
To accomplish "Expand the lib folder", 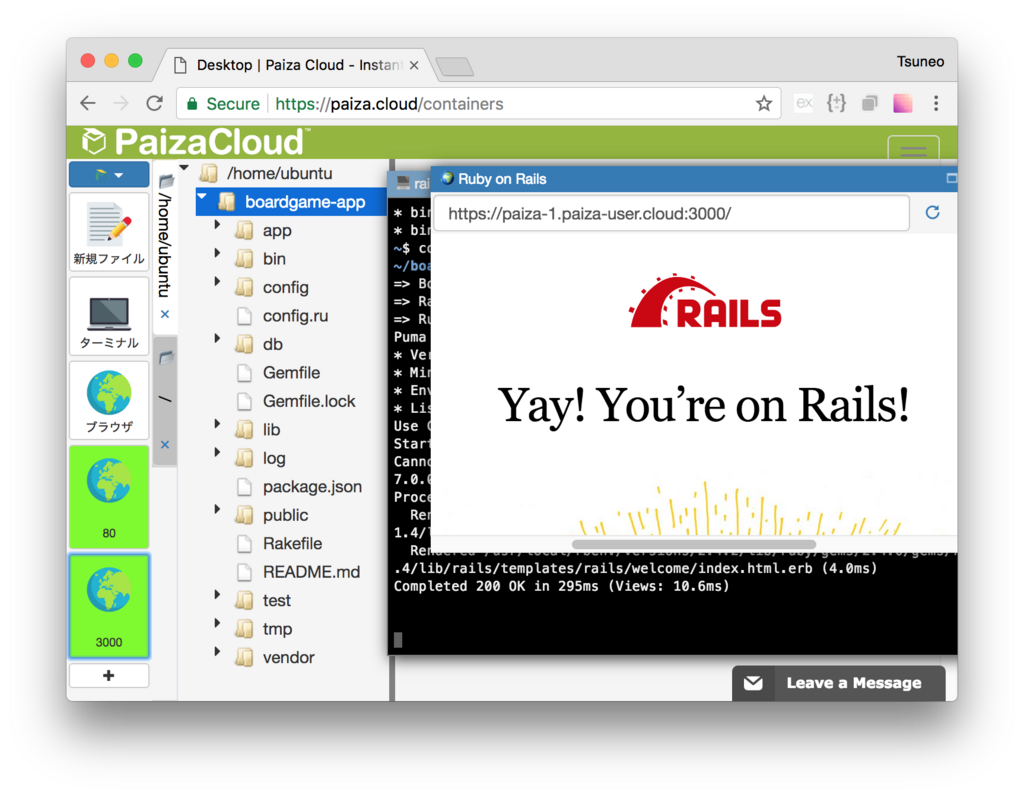I will pyautogui.click(x=217, y=424).
